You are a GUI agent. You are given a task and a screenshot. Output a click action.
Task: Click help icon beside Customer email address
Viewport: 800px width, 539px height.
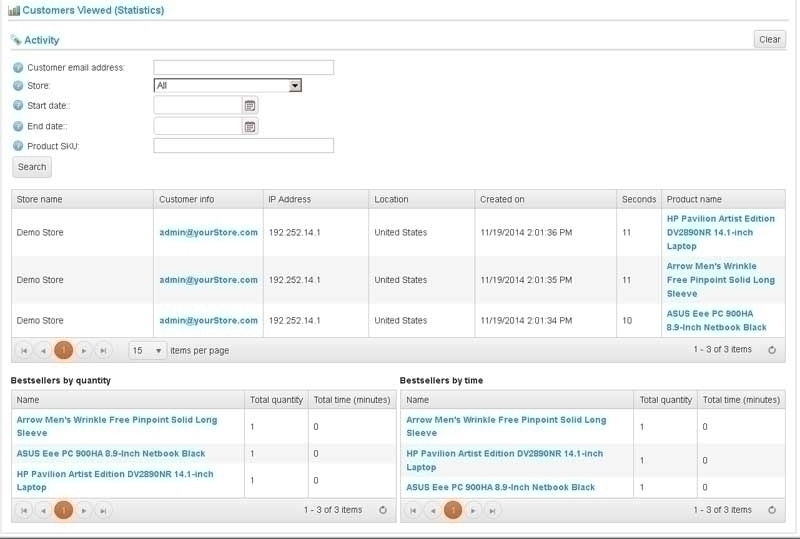(x=18, y=67)
